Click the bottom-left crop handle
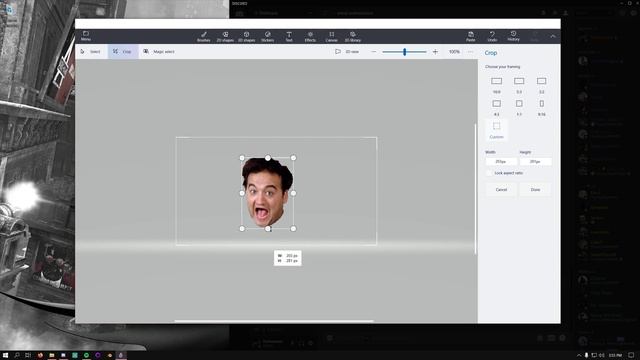The height and width of the screenshot is (360, 640). click(x=242, y=229)
